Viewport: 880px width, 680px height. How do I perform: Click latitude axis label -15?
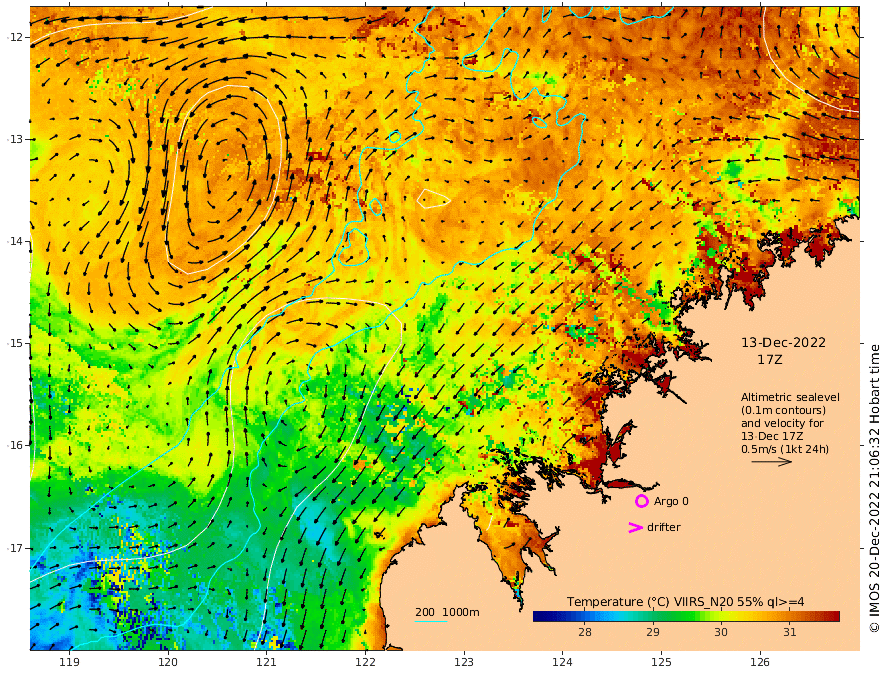coord(15,343)
